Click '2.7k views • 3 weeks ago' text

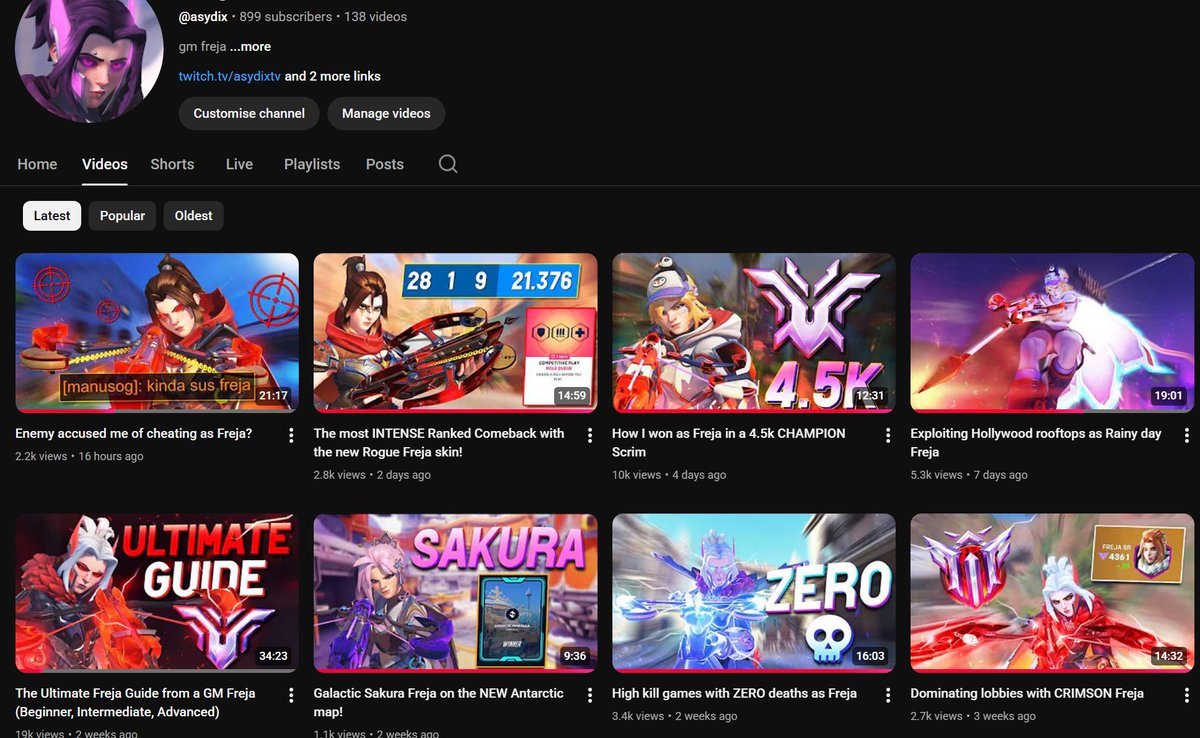(x=973, y=716)
